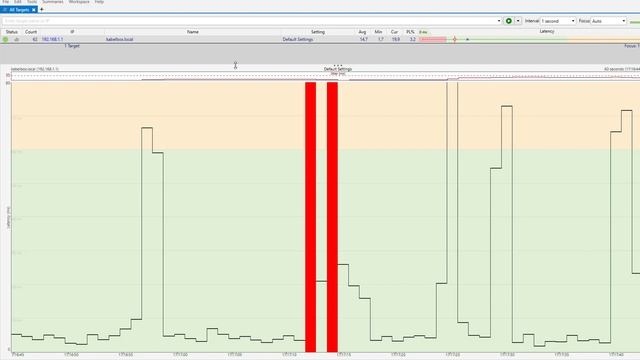Image resolution: width=640 pixels, height=360 pixels.
Task: Click Default Settings in the target row
Action: [x=298, y=40]
